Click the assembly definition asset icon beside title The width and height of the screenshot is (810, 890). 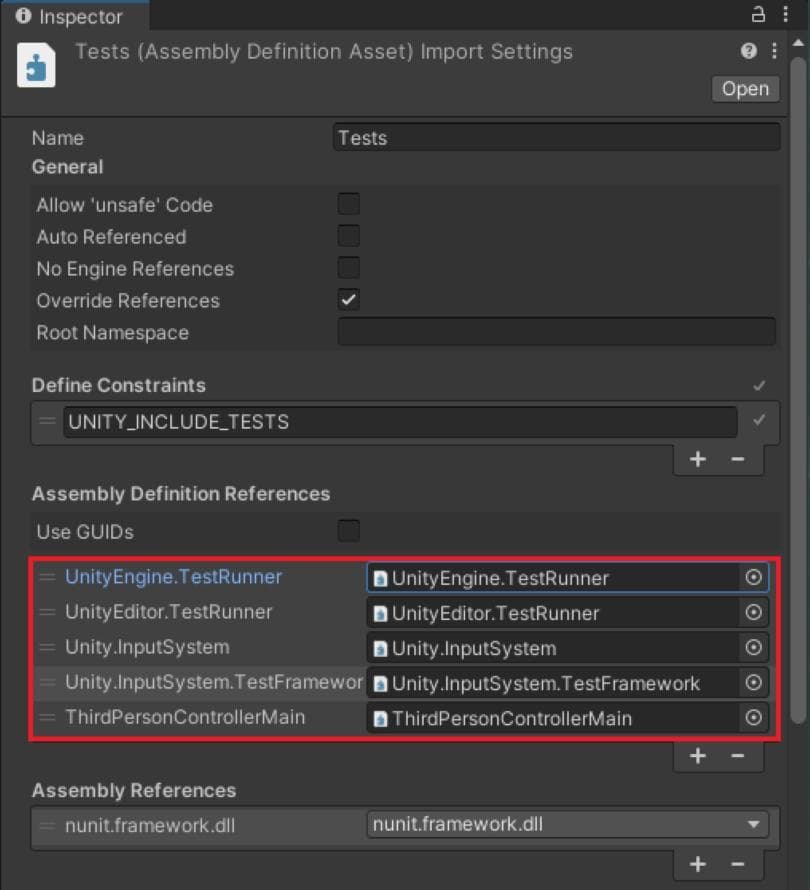tap(37, 64)
